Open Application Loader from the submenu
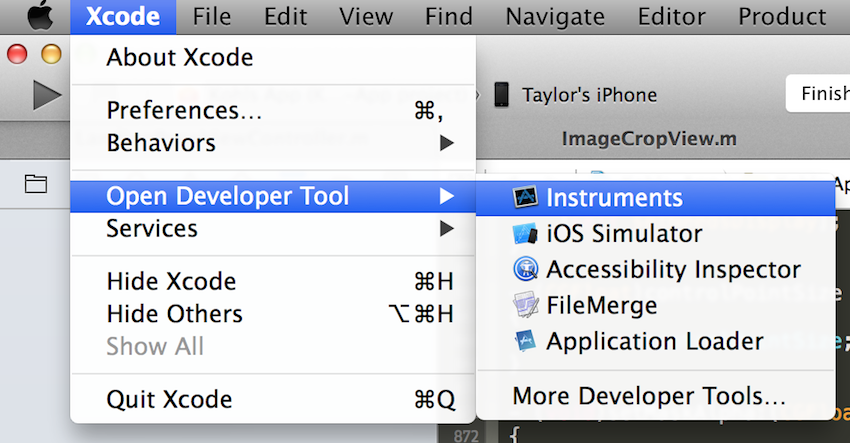The height and width of the screenshot is (443, 850). 655,341
